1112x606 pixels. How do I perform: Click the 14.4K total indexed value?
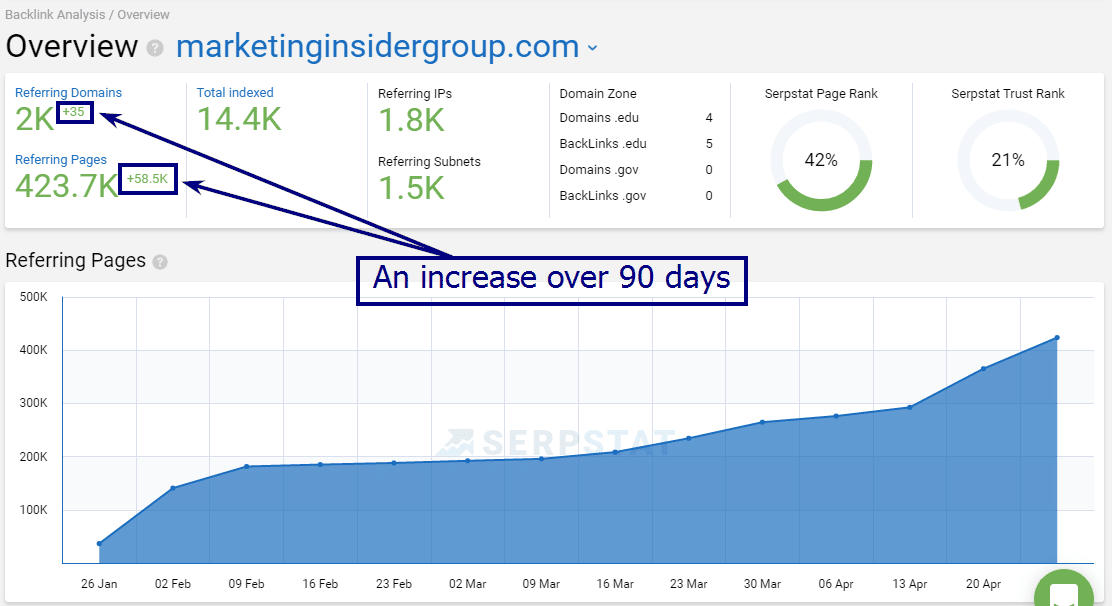tap(239, 119)
